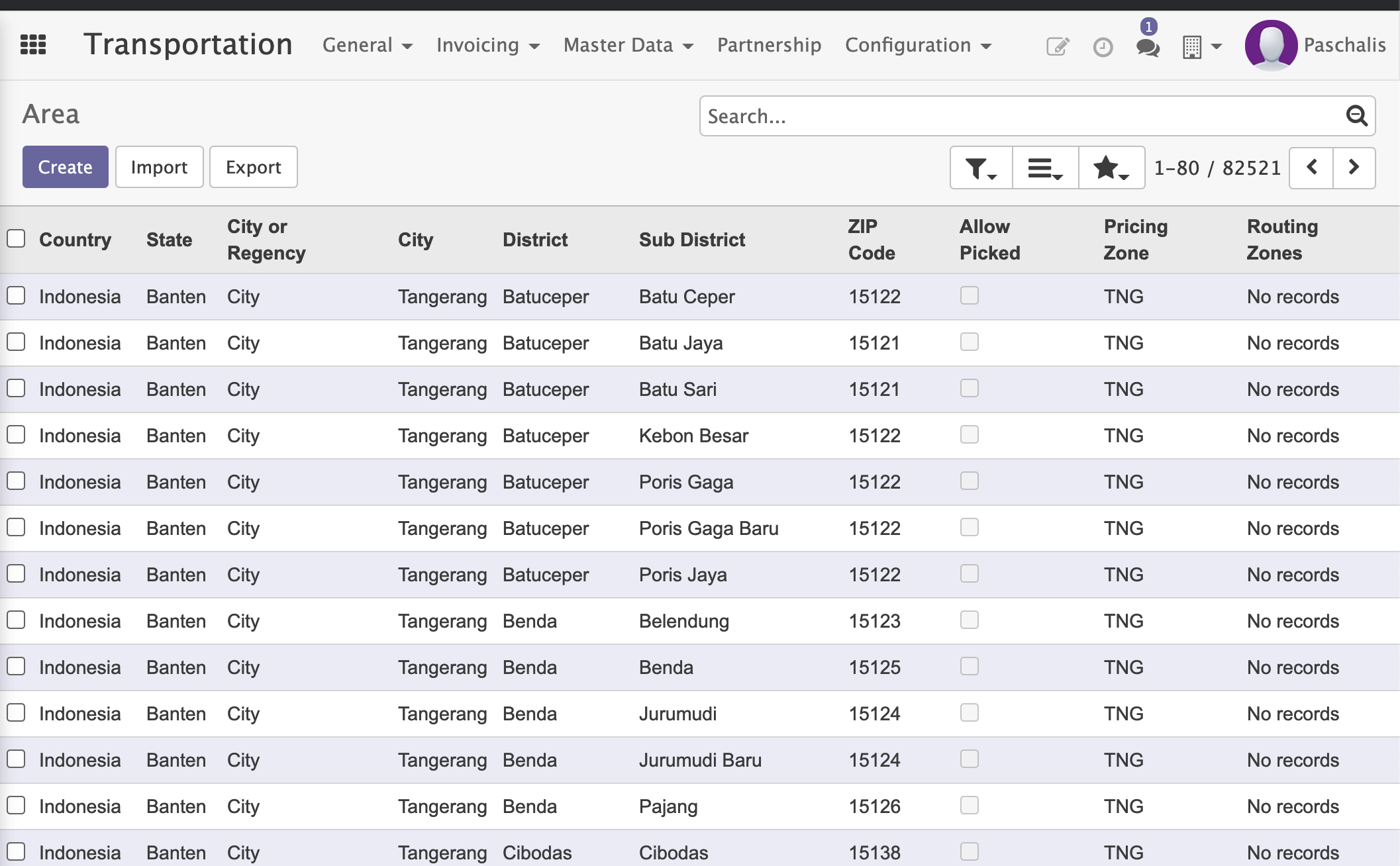Click the edit note icon in top bar

(1058, 46)
